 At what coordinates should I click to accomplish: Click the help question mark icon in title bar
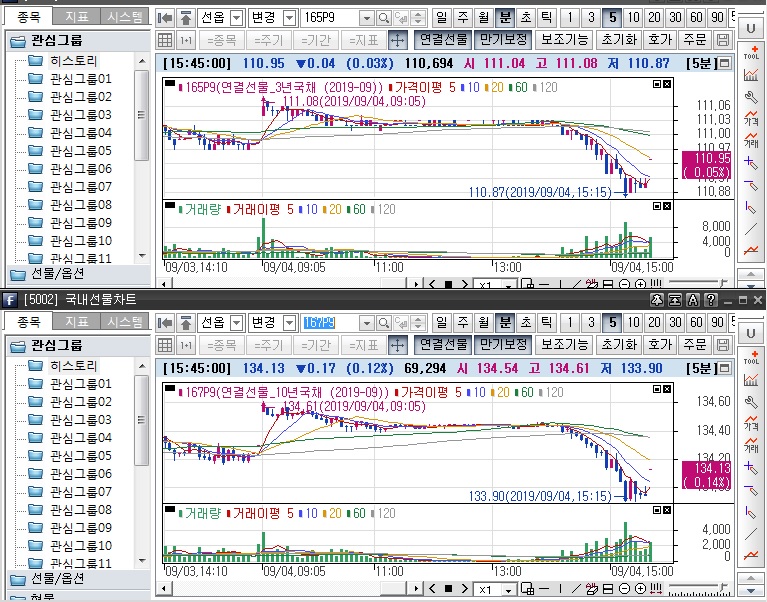(709, 300)
